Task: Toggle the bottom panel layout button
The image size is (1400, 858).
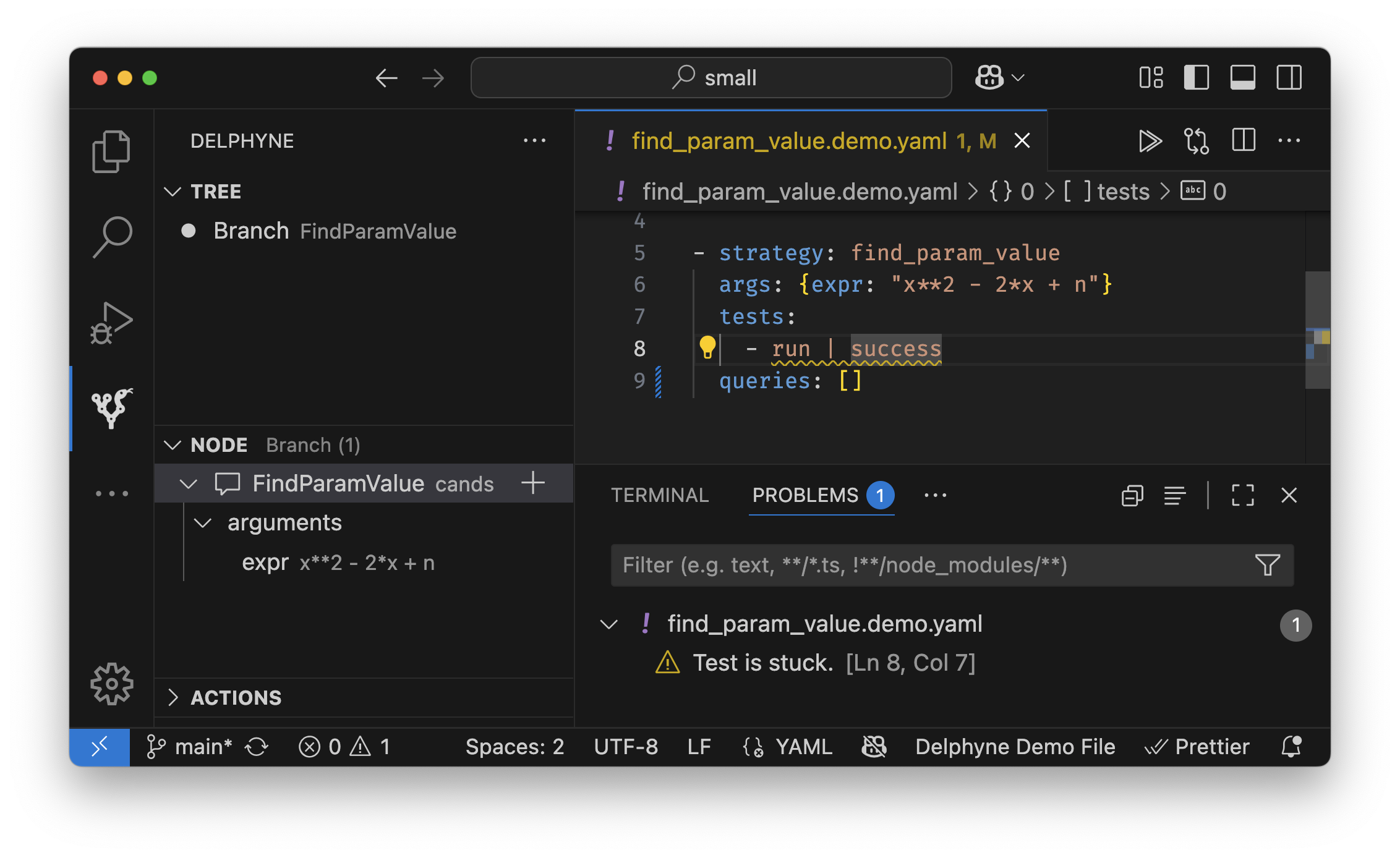Action: pos(1242,78)
